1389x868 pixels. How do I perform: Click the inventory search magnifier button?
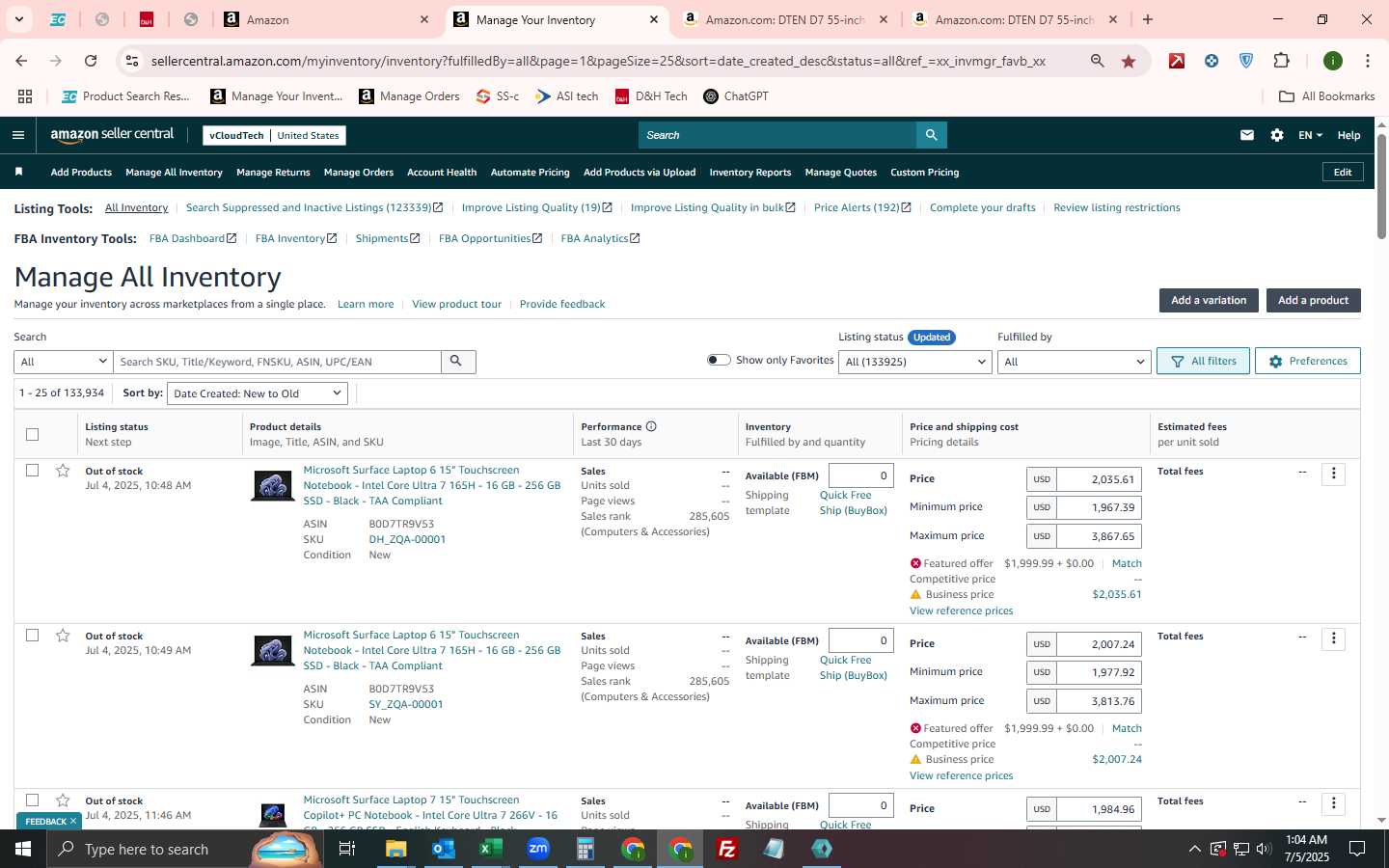tap(457, 362)
